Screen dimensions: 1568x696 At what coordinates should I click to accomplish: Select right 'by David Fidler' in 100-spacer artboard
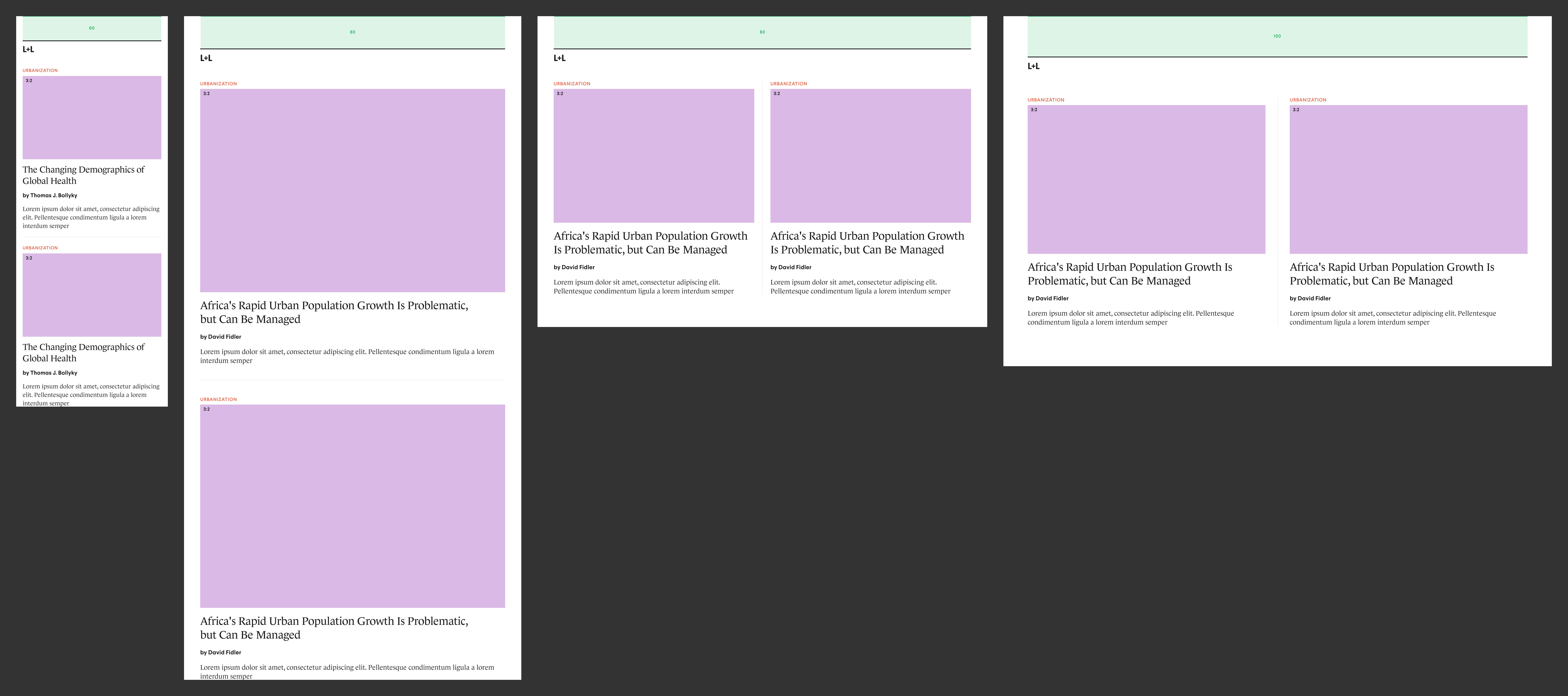click(1310, 298)
